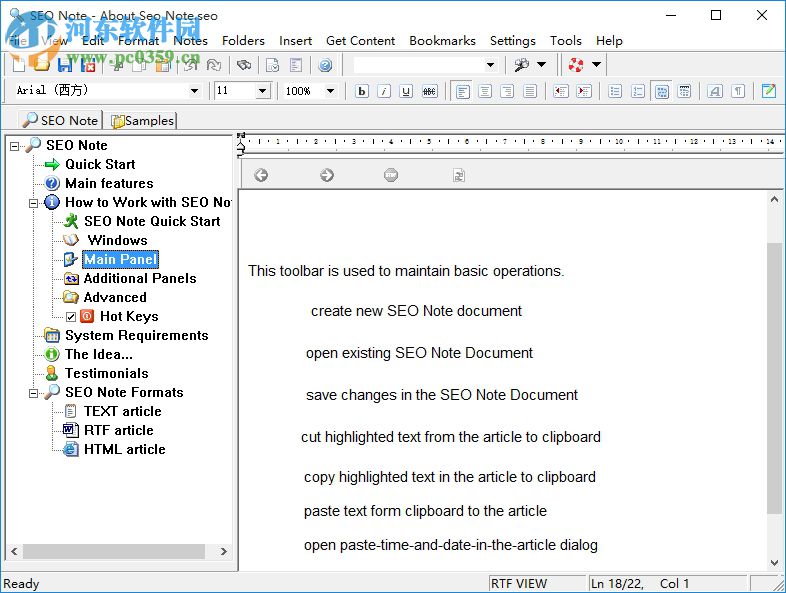786x593 pixels.
Task: Select RTF article tree item
Action: [x=118, y=431]
